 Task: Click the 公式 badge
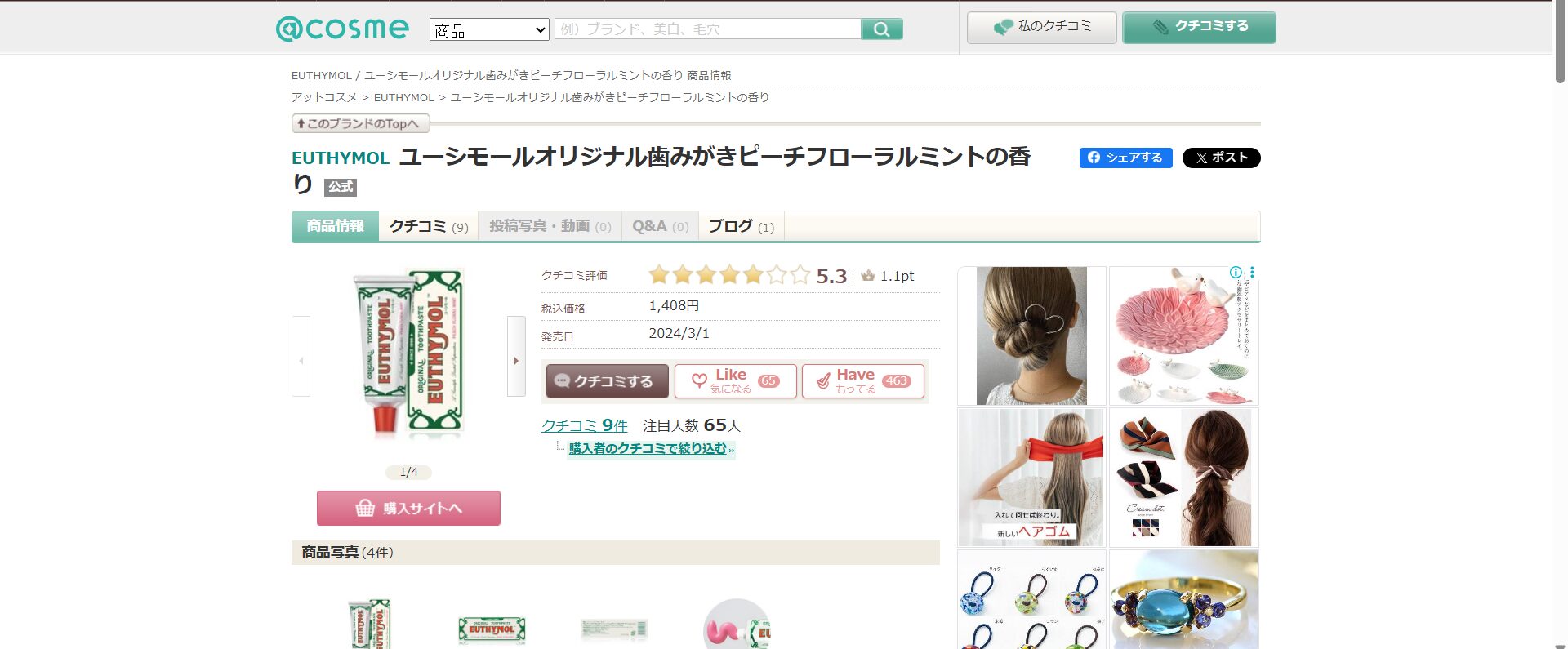(x=341, y=187)
